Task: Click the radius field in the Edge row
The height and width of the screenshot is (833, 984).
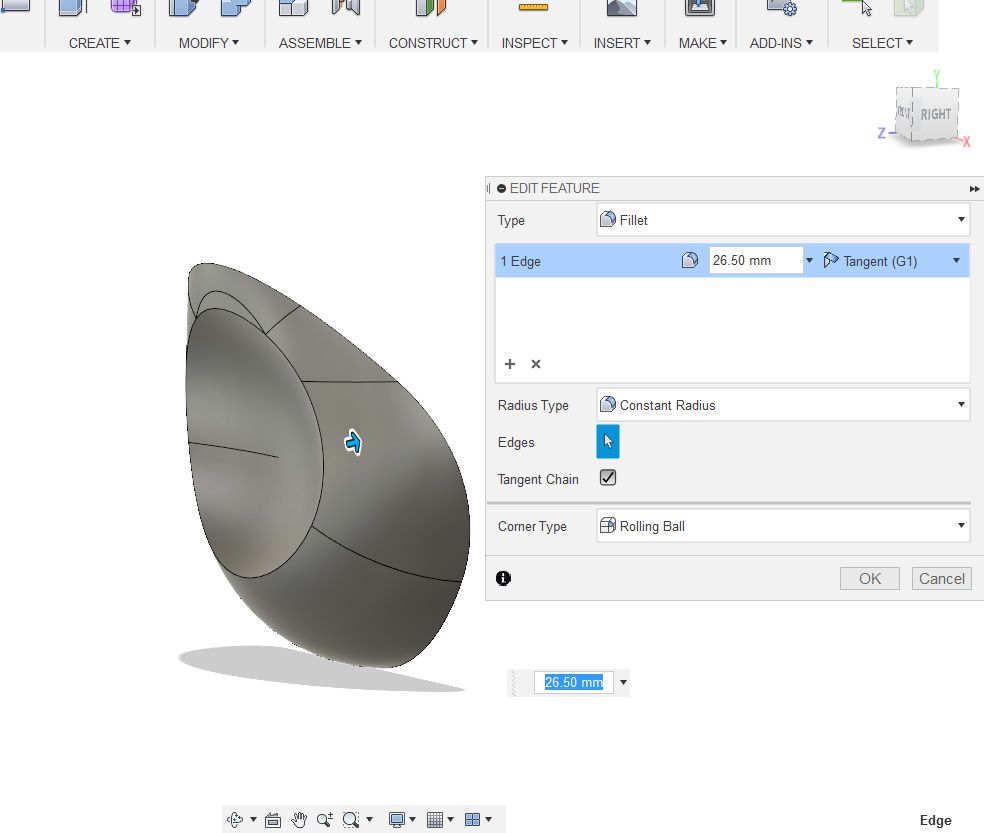Action: pos(756,261)
